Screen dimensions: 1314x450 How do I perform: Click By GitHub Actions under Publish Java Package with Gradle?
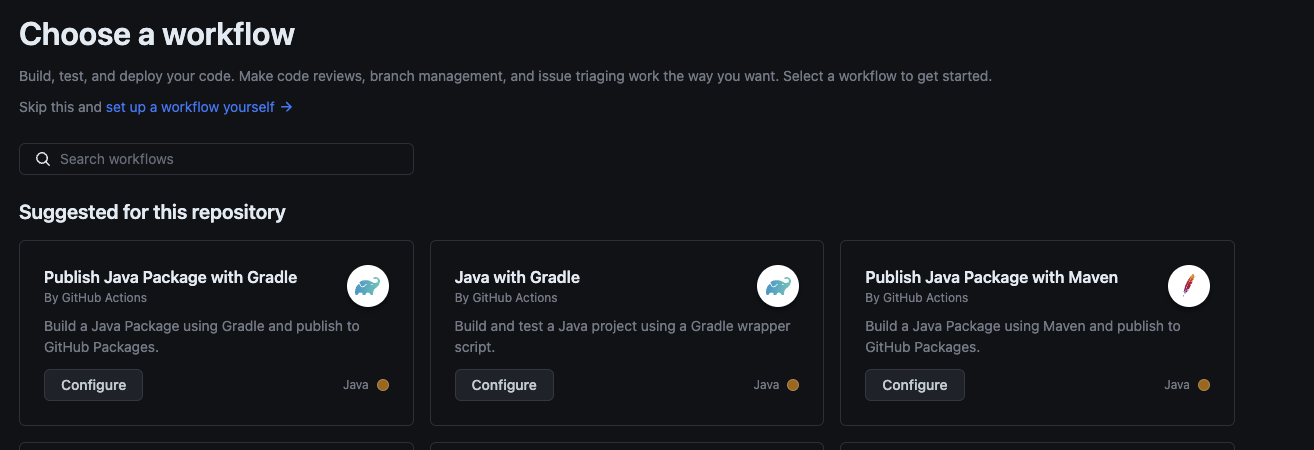tap(96, 298)
